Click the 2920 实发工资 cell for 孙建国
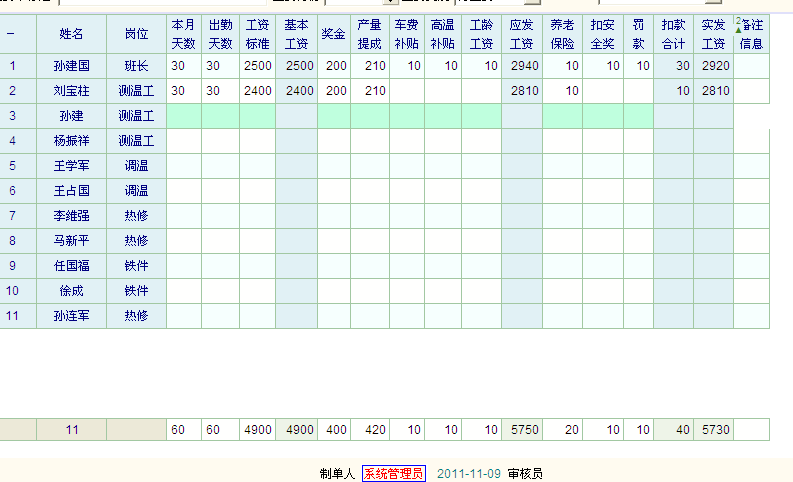Screen dimensions: 793x482 pyautogui.click(x=712, y=66)
